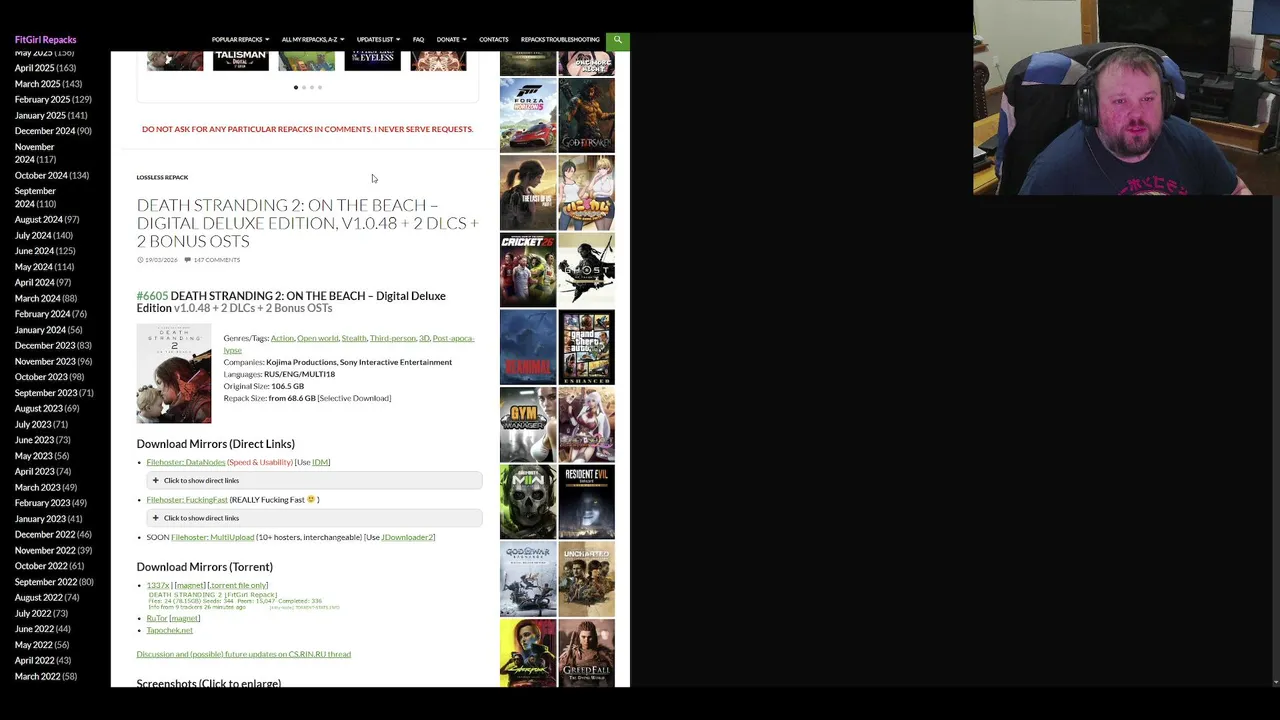1280x720 pixels.
Task: Click the .torrent file only link
Action: click(x=238, y=585)
